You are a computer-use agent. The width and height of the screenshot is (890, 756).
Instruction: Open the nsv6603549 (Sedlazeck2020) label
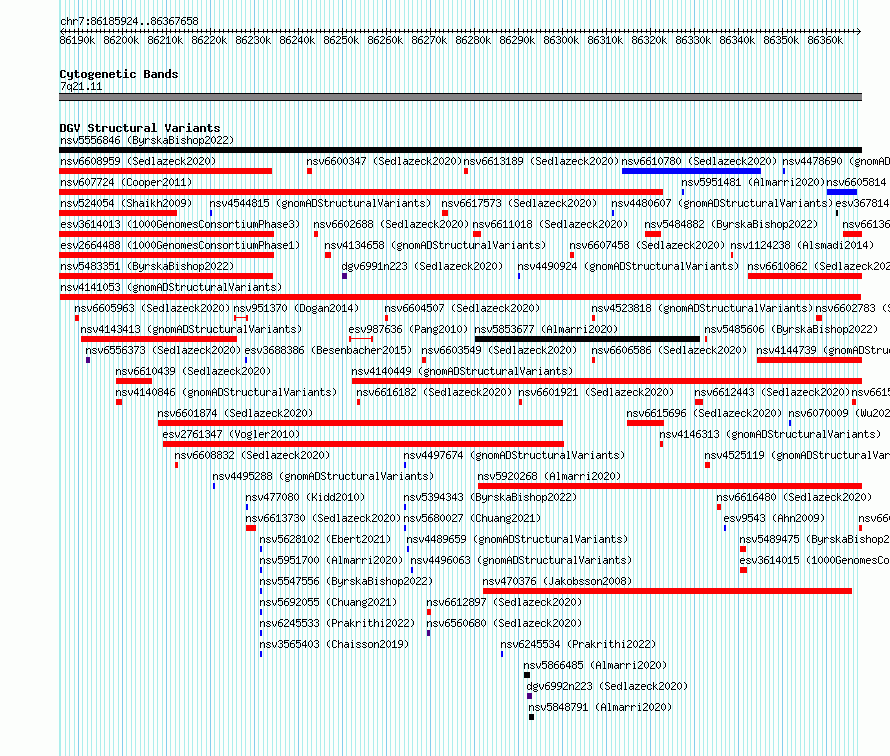click(499, 350)
